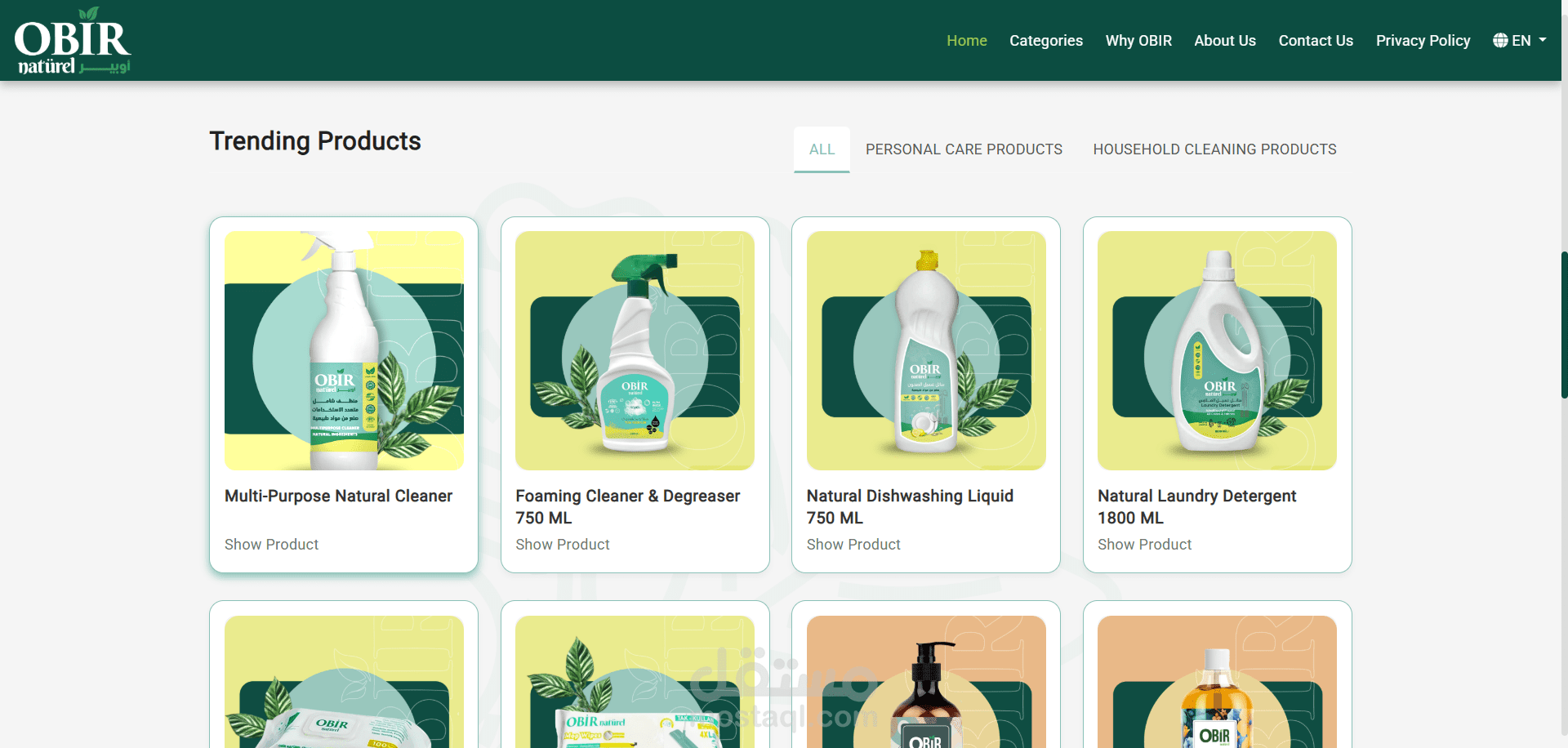Screen dimensions: 1568x748
Task: Open the Natural Dishwashing Liquid image
Action: point(926,350)
